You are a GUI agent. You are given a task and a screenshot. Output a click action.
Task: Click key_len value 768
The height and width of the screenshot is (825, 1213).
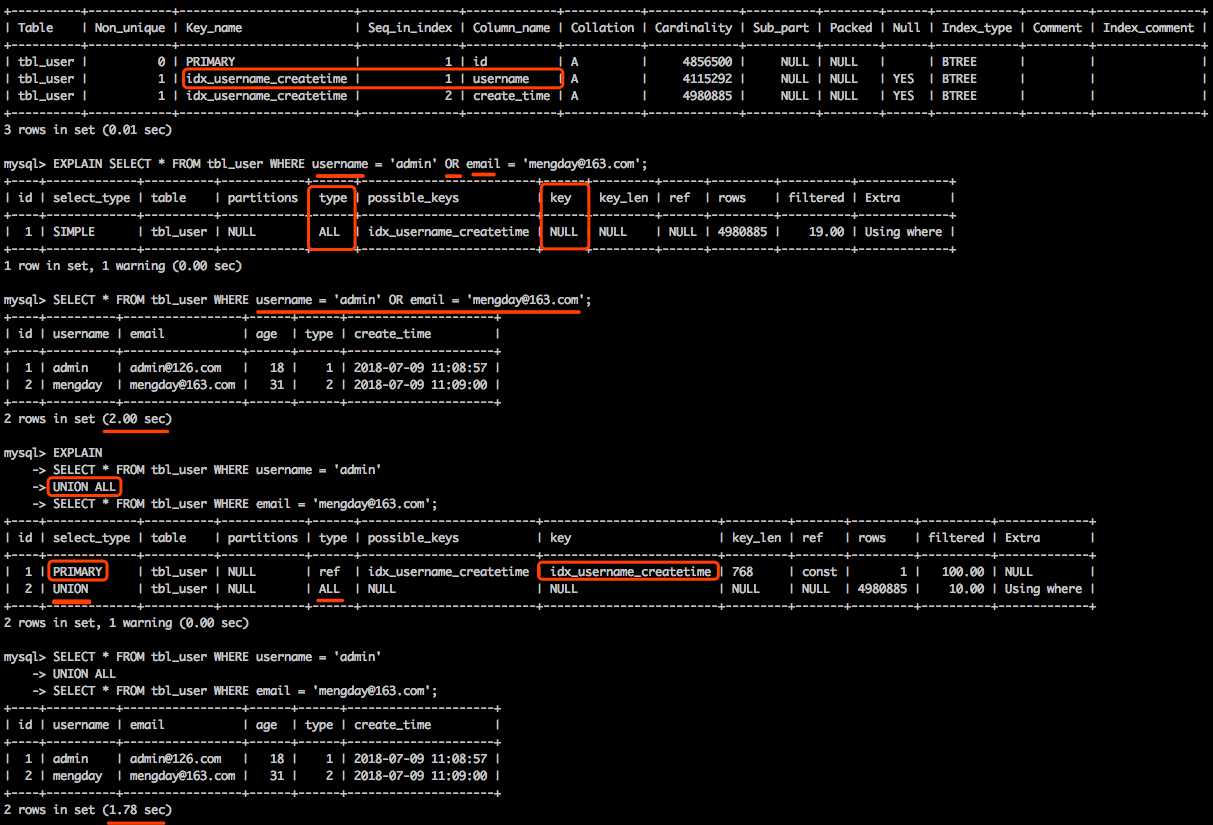click(743, 572)
